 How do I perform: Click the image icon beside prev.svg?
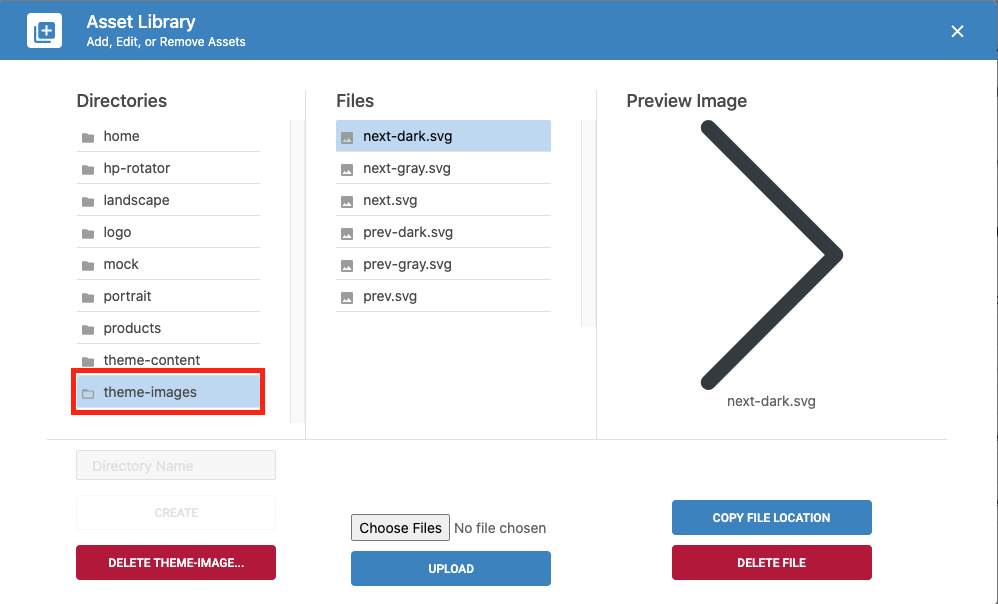(x=346, y=296)
